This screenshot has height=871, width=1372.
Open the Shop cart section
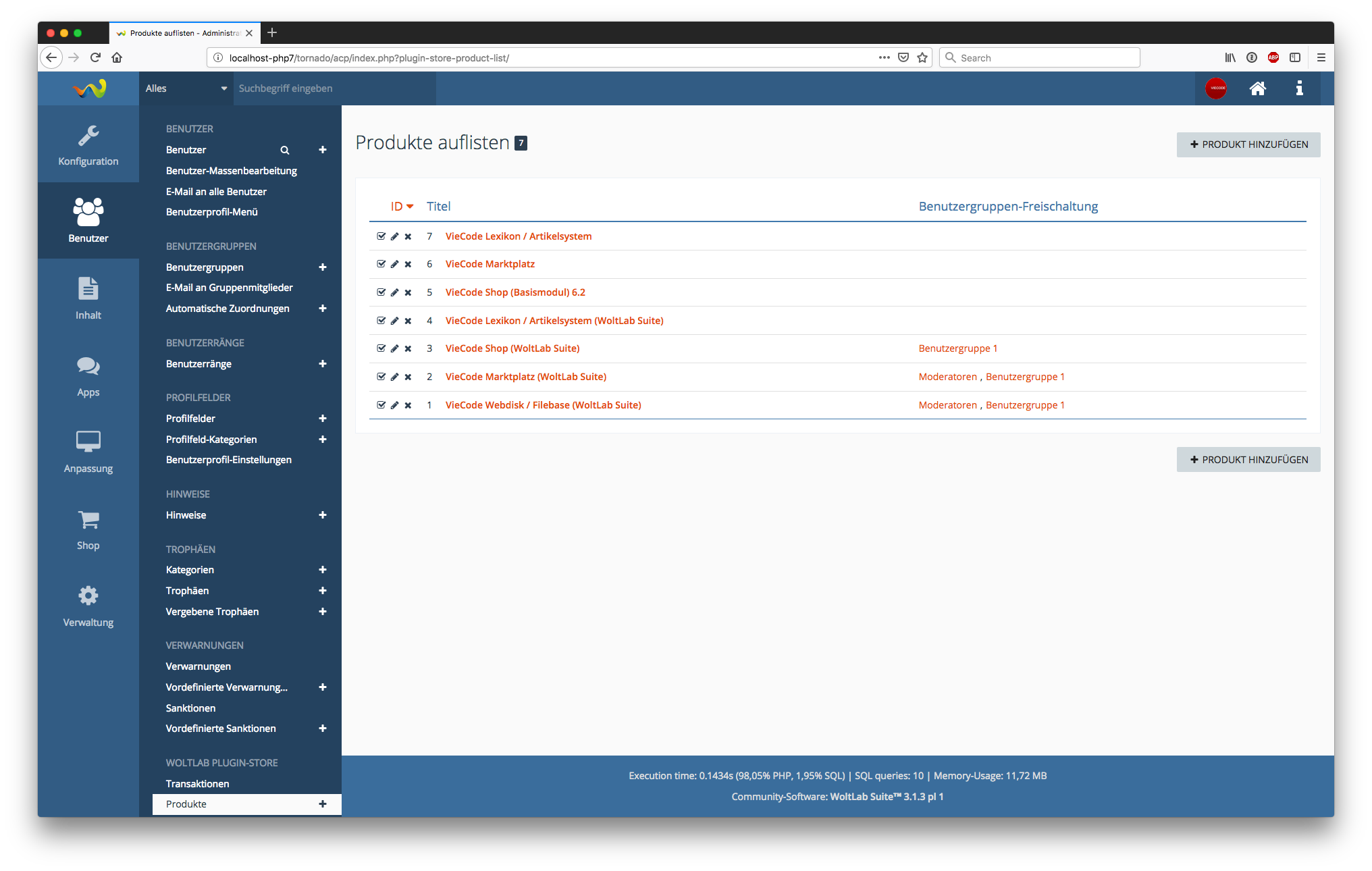tap(88, 529)
